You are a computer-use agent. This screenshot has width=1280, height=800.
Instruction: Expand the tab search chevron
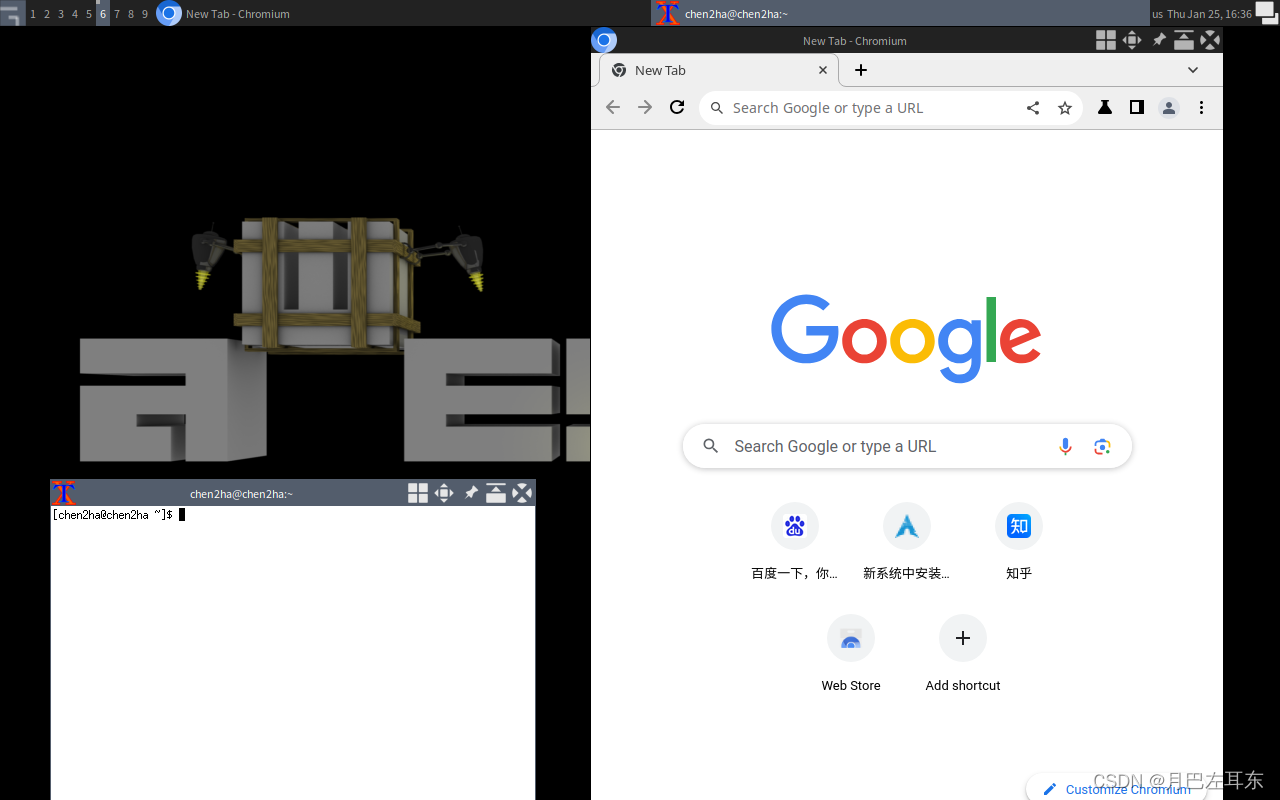pyautogui.click(x=1193, y=70)
